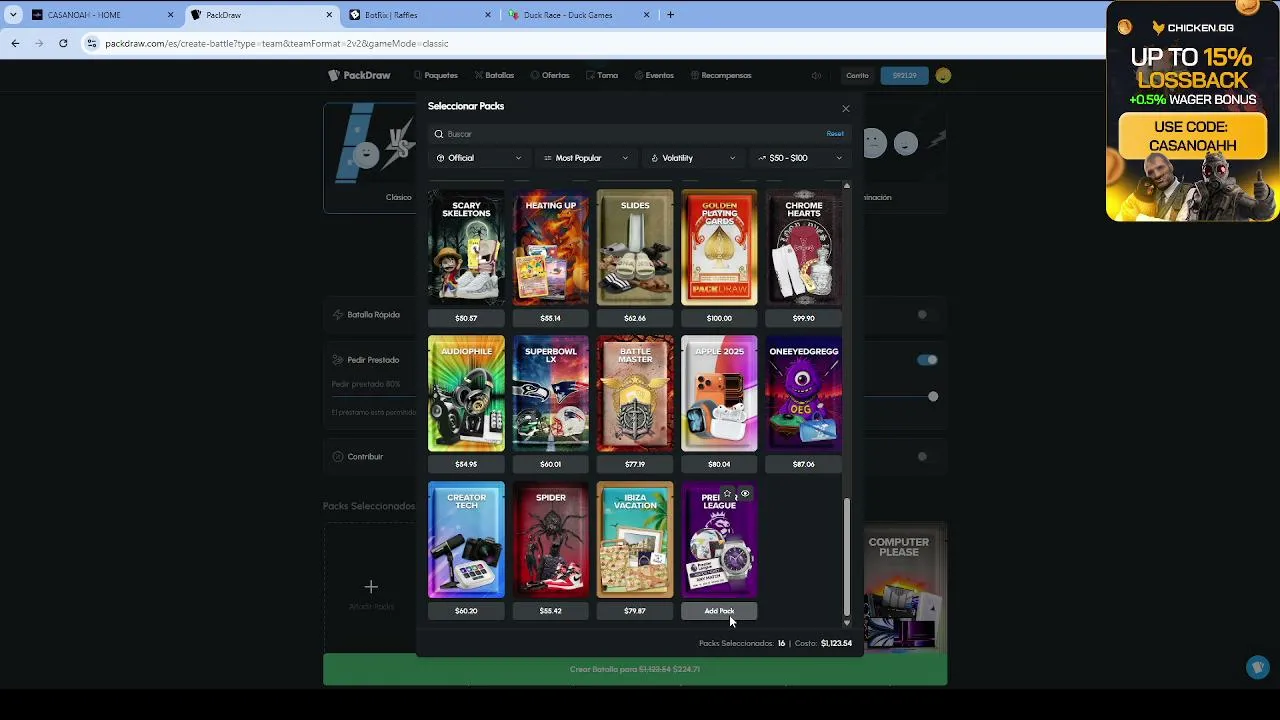Viewport: 1280px width, 720px height.
Task: Switch to the Botflix Raffles browser tab
Action: (x=420, y=15)
